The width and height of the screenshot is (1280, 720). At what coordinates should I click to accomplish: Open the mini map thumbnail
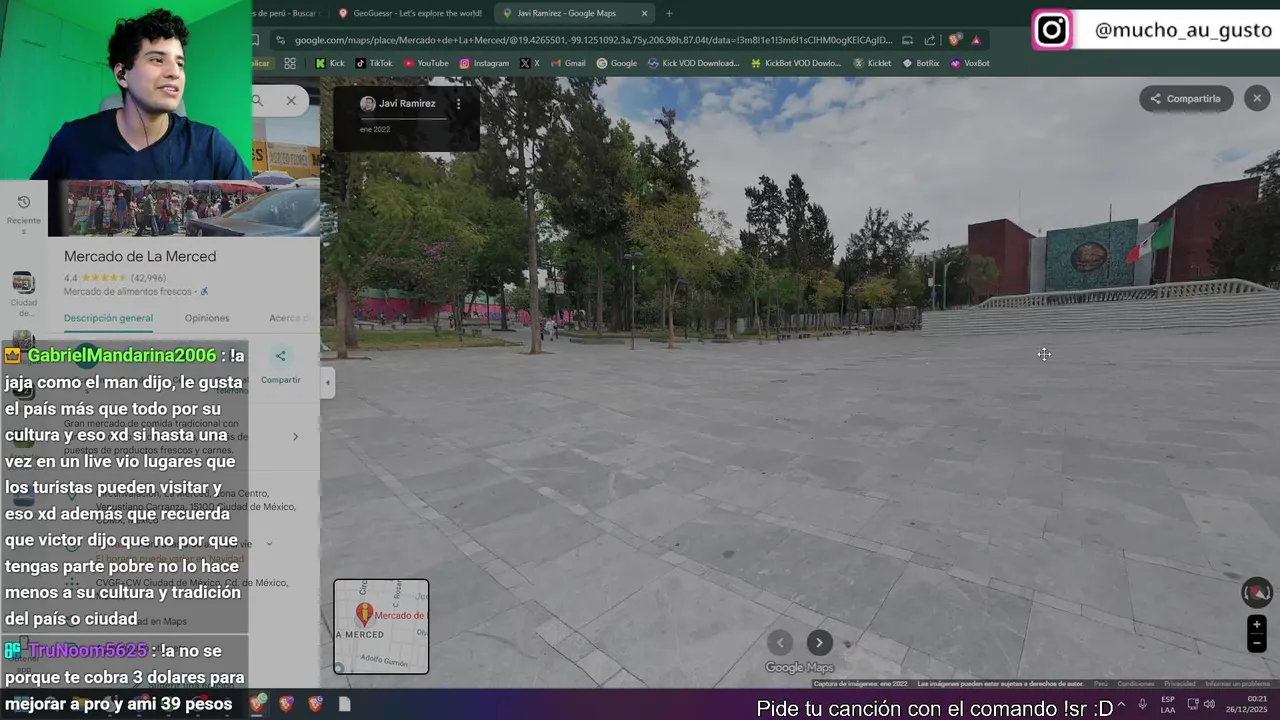pos(381,627)
